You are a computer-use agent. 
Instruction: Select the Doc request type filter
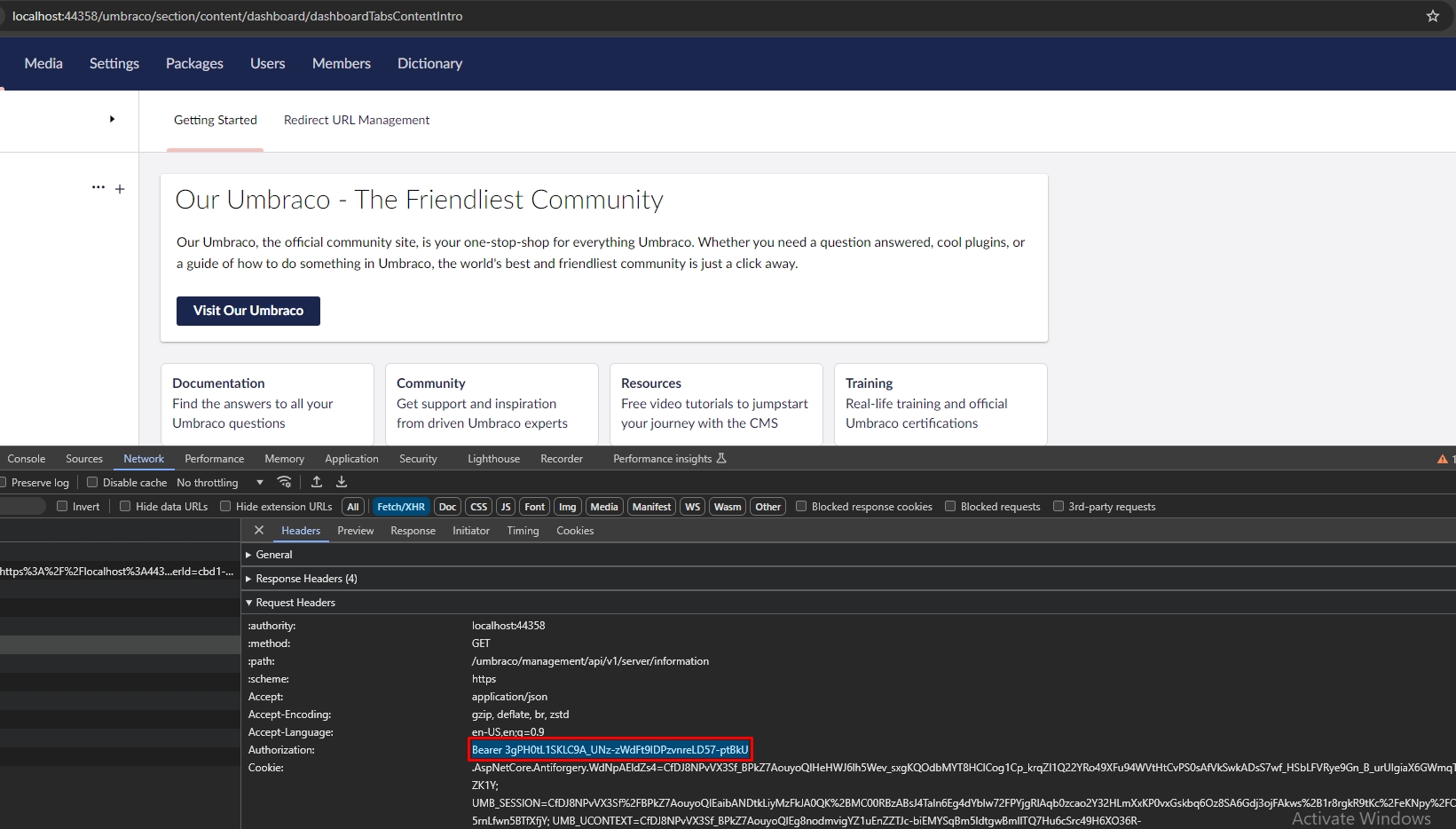tap(447, 507)
